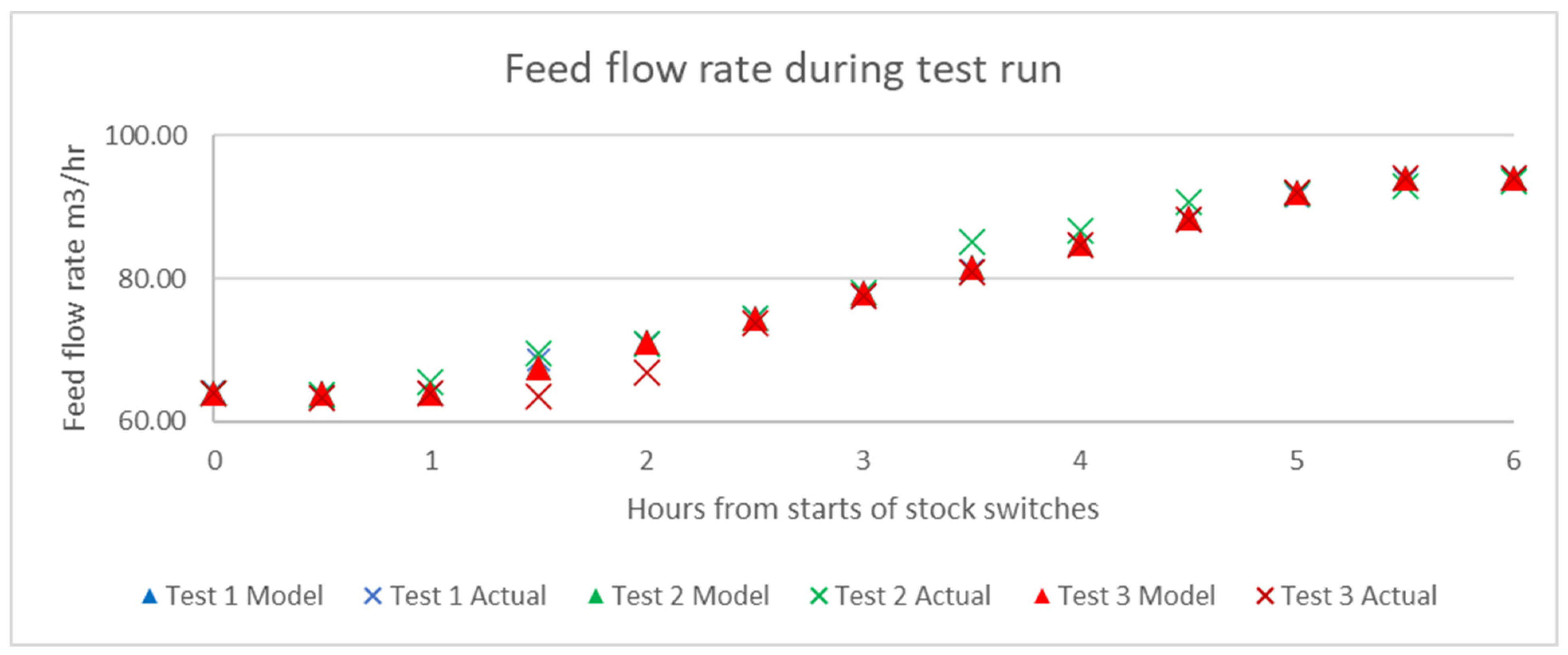Select the horizontal axis label 6
Viewport: 1568px width, 655px height.
1514,461
